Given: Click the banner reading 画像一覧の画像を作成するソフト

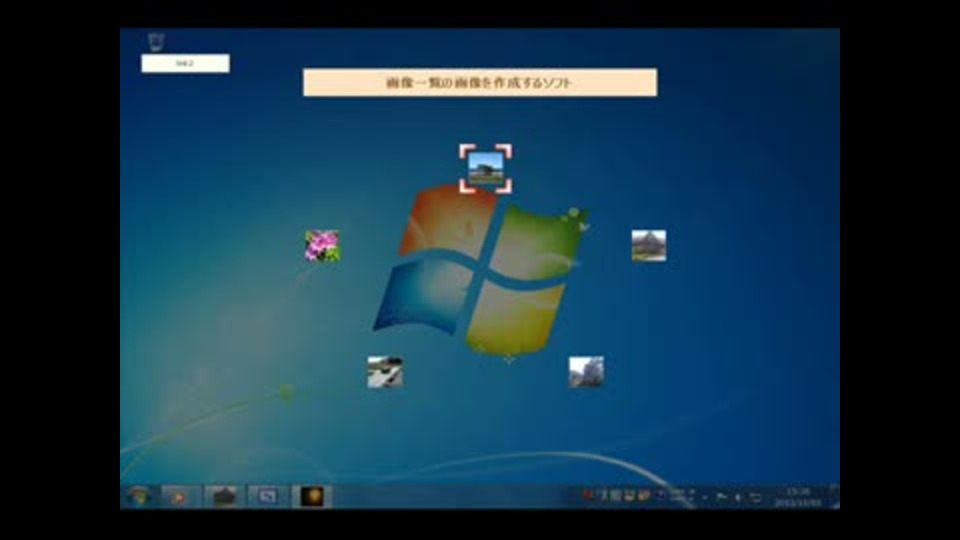Looking at the screenshot, I should coord(480,82).
